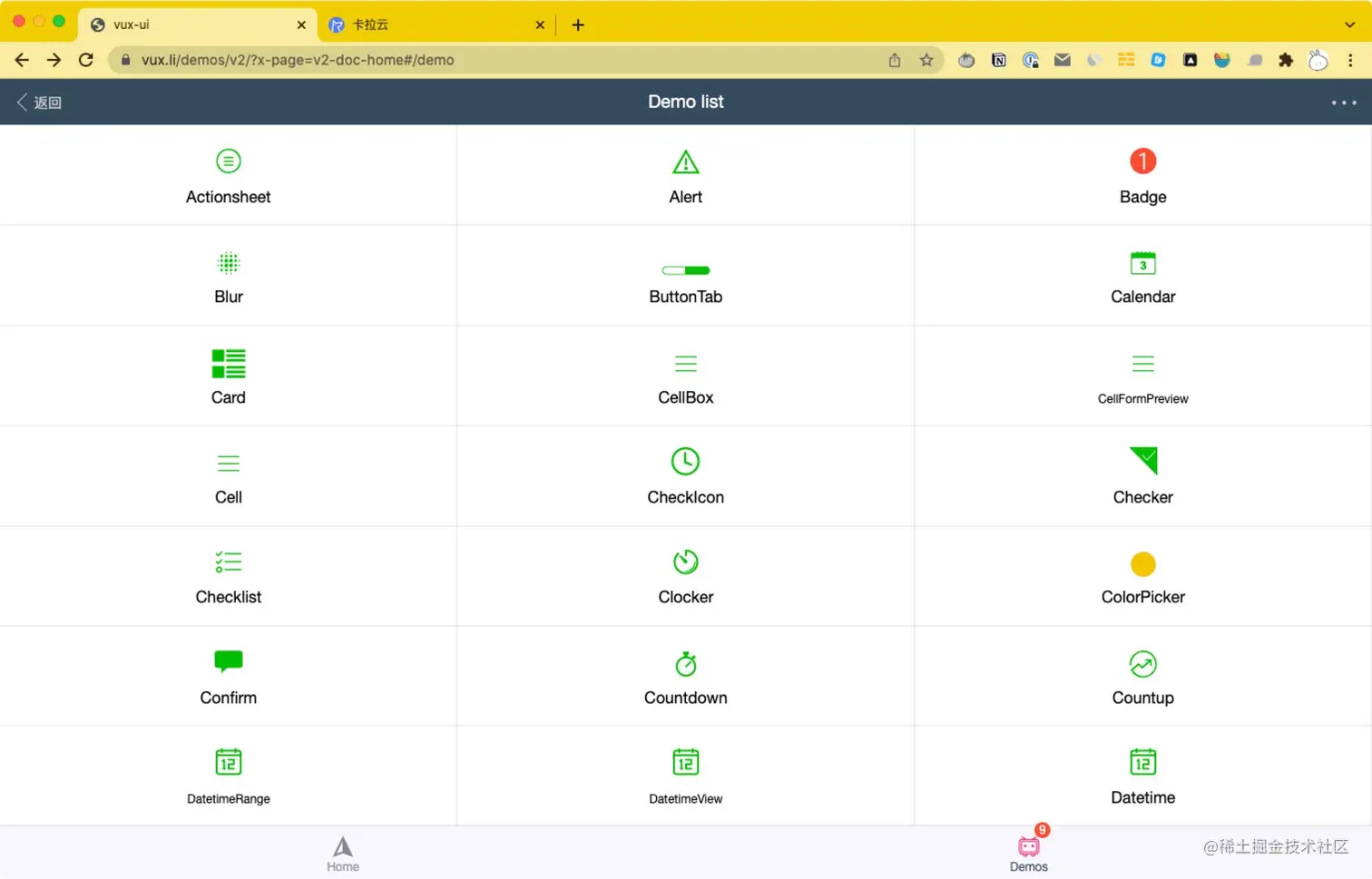This screenshot has width=1372, height=879.
Task: Select the vux-ui browser tab
Action: coord(198,24)
